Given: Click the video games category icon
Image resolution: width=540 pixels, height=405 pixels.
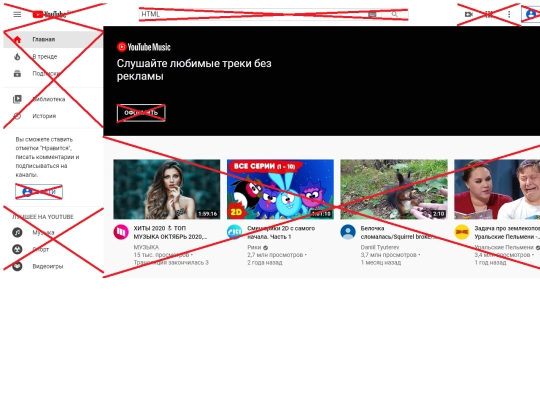Looking at the screenshot, I should point(17,266).
